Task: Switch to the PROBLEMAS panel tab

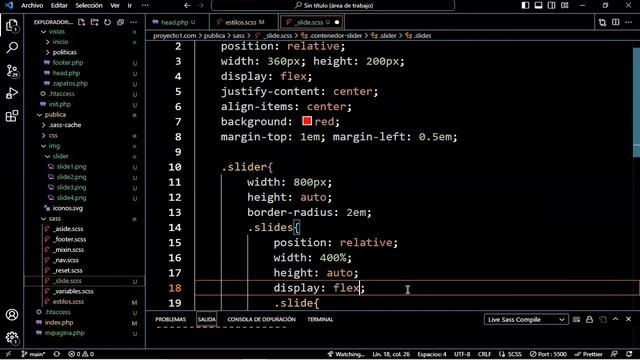Action: [170, 319]
